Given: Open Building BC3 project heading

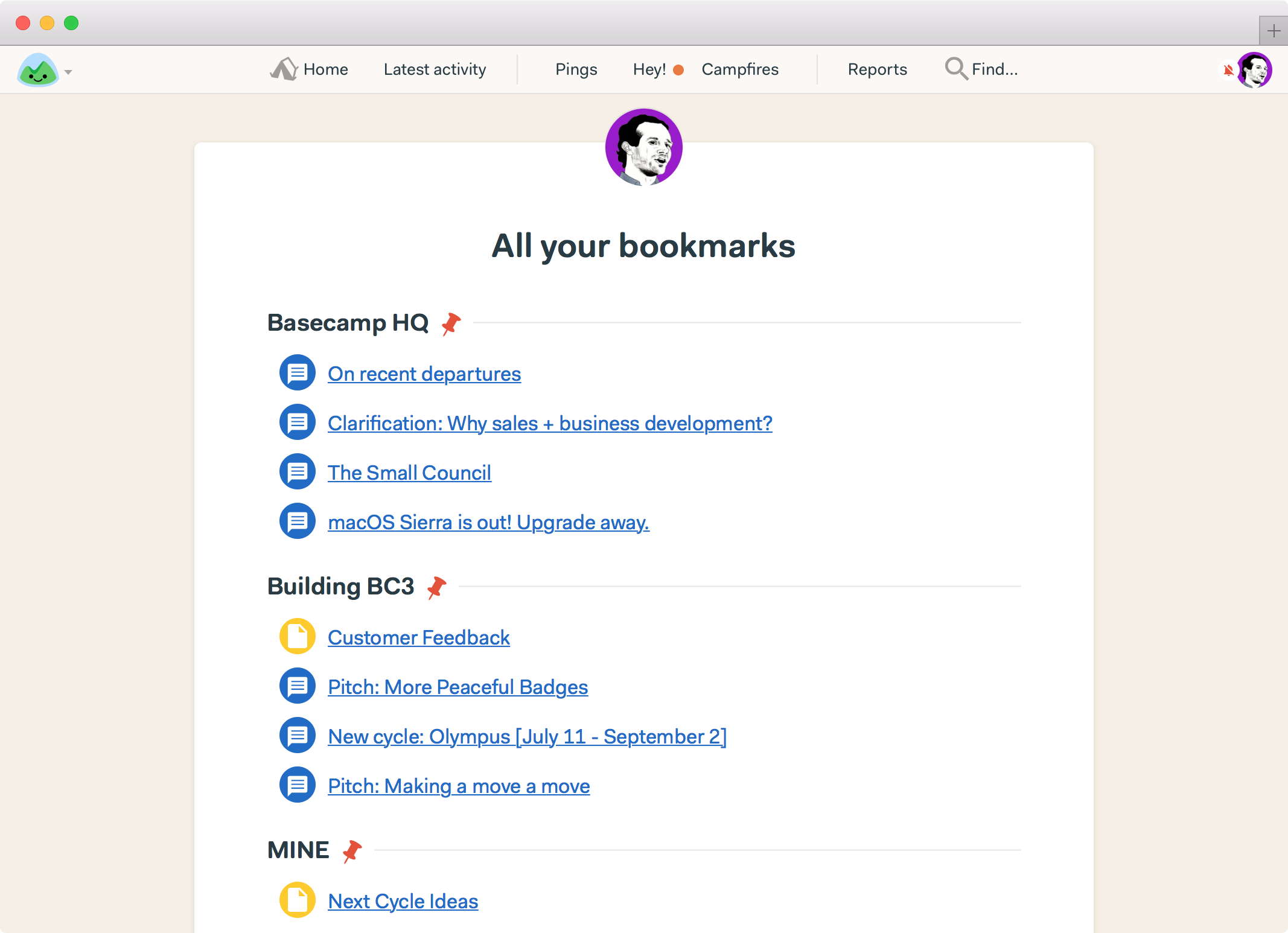Looking at the screenshot, I should [x=340, y=587].
